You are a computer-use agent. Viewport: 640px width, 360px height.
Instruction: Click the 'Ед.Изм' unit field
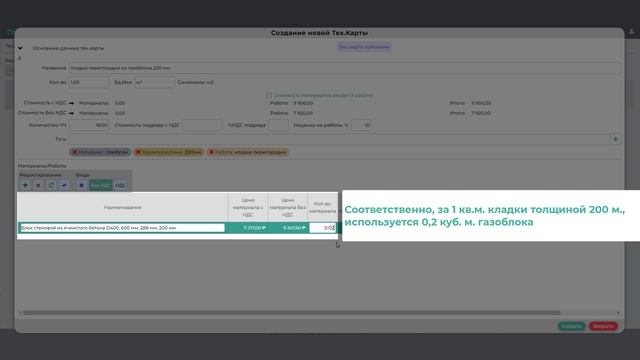155,82
